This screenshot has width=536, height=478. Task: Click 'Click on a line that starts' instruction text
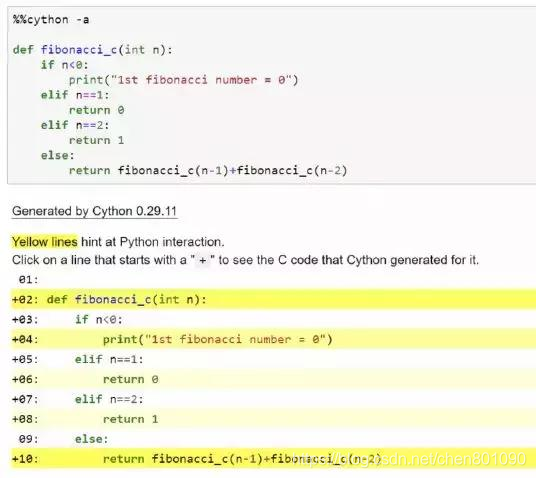coord(245,260)
